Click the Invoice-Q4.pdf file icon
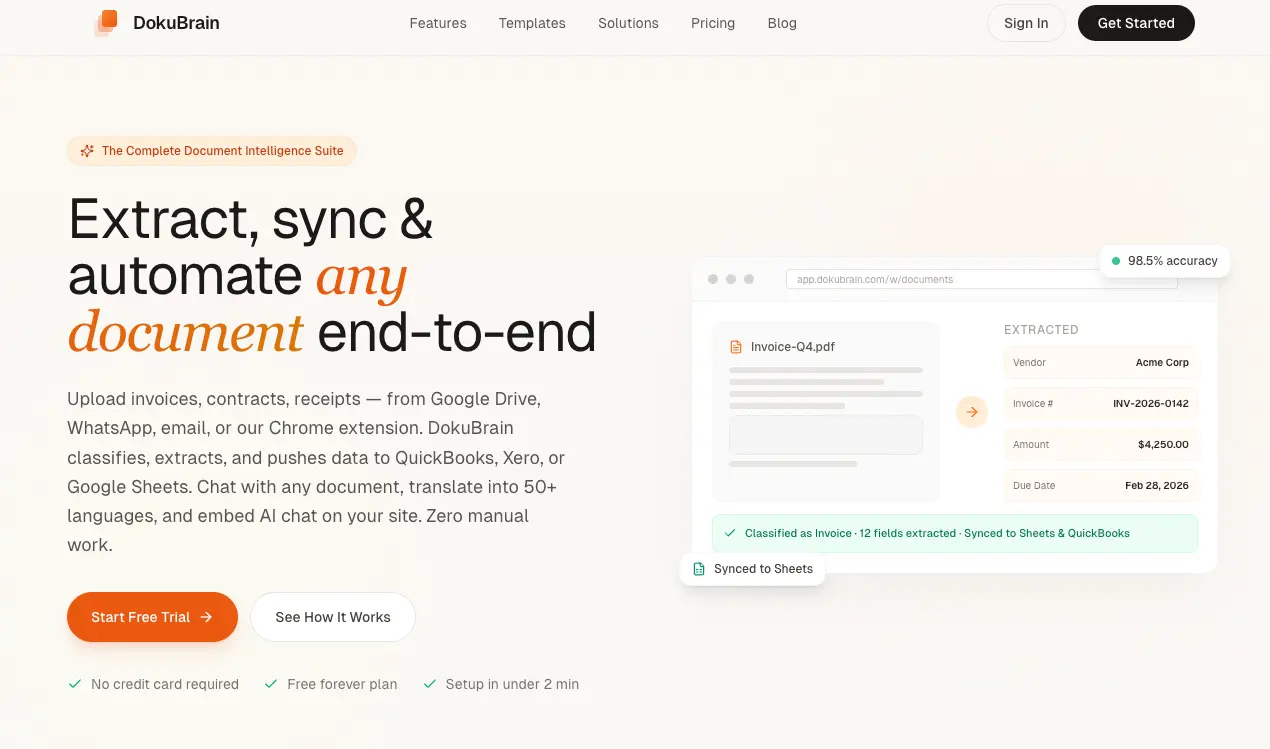Image resolution: width=1270 pixels, height=749 pixels. coord(737,347)
